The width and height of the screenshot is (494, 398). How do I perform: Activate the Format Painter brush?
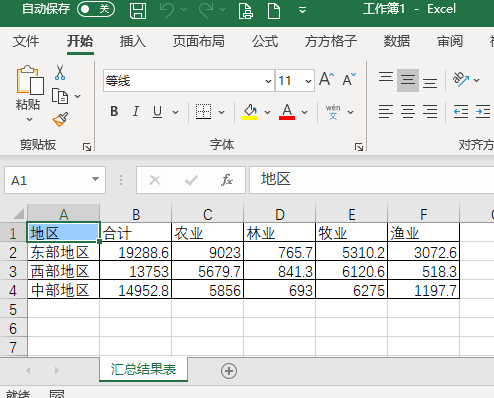pos(60,119)
